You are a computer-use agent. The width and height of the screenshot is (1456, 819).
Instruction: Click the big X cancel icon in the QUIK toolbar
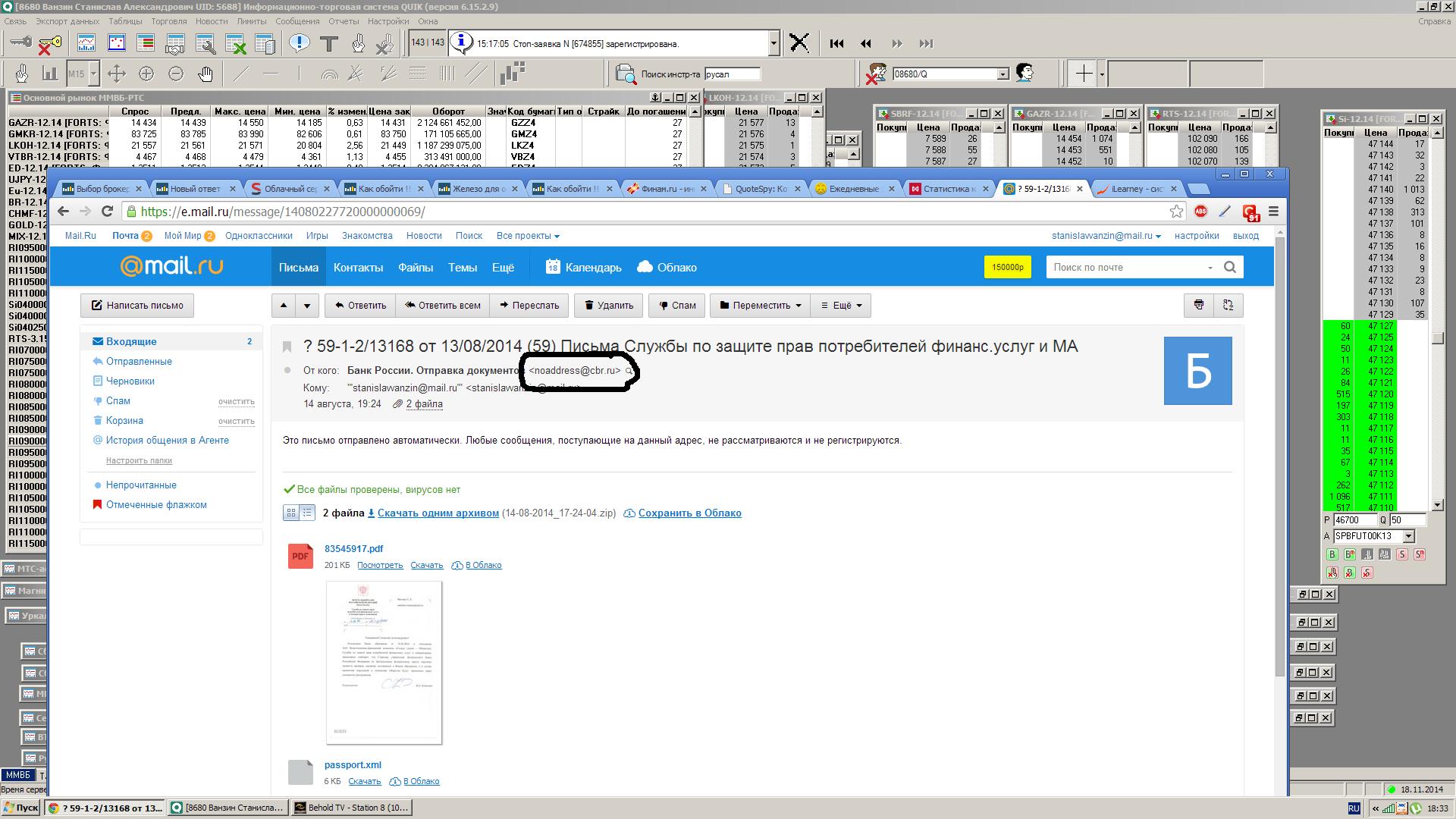pyautogui.click(x=799, y=43)
